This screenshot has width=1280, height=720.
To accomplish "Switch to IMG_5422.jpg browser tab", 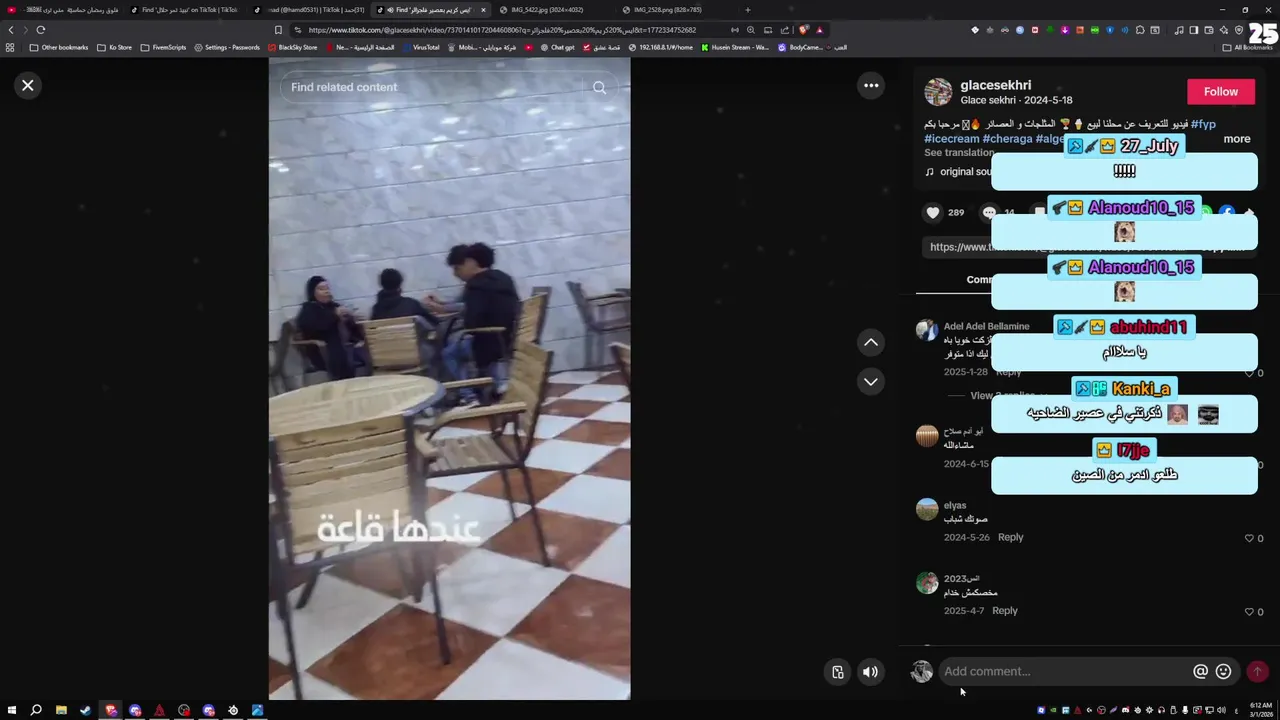I will [x=547, y=10].
